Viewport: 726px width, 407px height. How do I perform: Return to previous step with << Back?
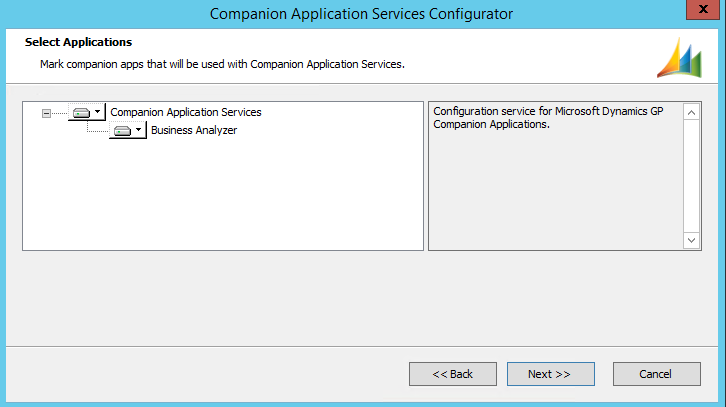pos(452,374)
